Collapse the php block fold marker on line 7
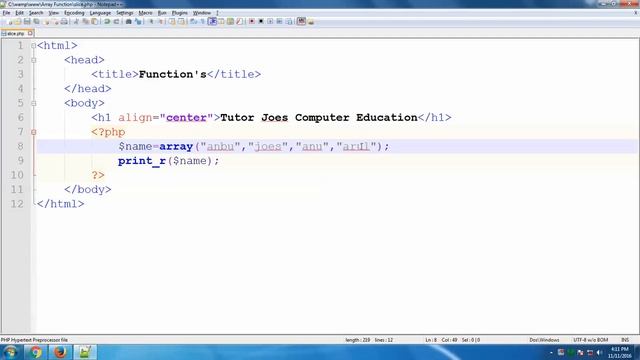This screenshot has height=360, width=640. (x=33, y=132)
